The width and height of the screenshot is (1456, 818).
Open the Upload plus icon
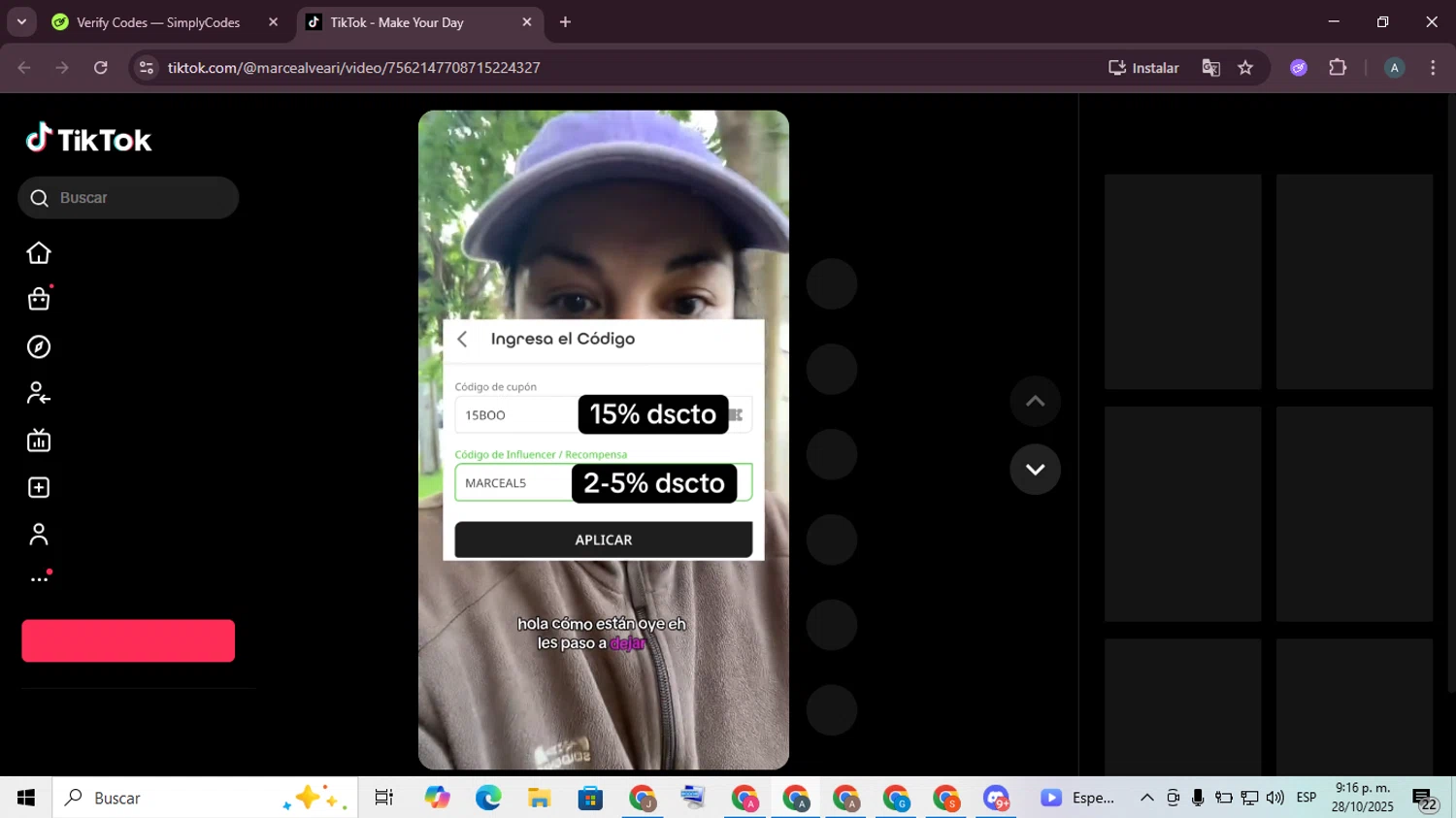point(39,487)
